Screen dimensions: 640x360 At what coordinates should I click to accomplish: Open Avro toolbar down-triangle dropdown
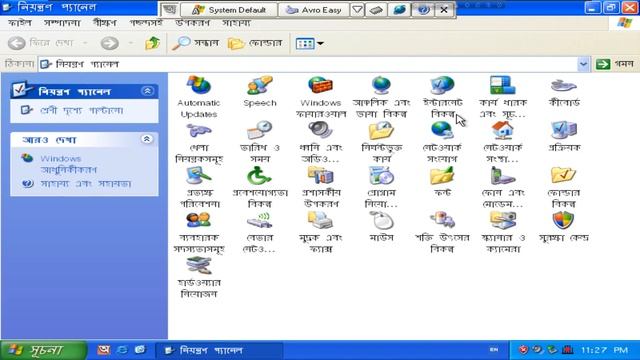click(x=357, y=10)
